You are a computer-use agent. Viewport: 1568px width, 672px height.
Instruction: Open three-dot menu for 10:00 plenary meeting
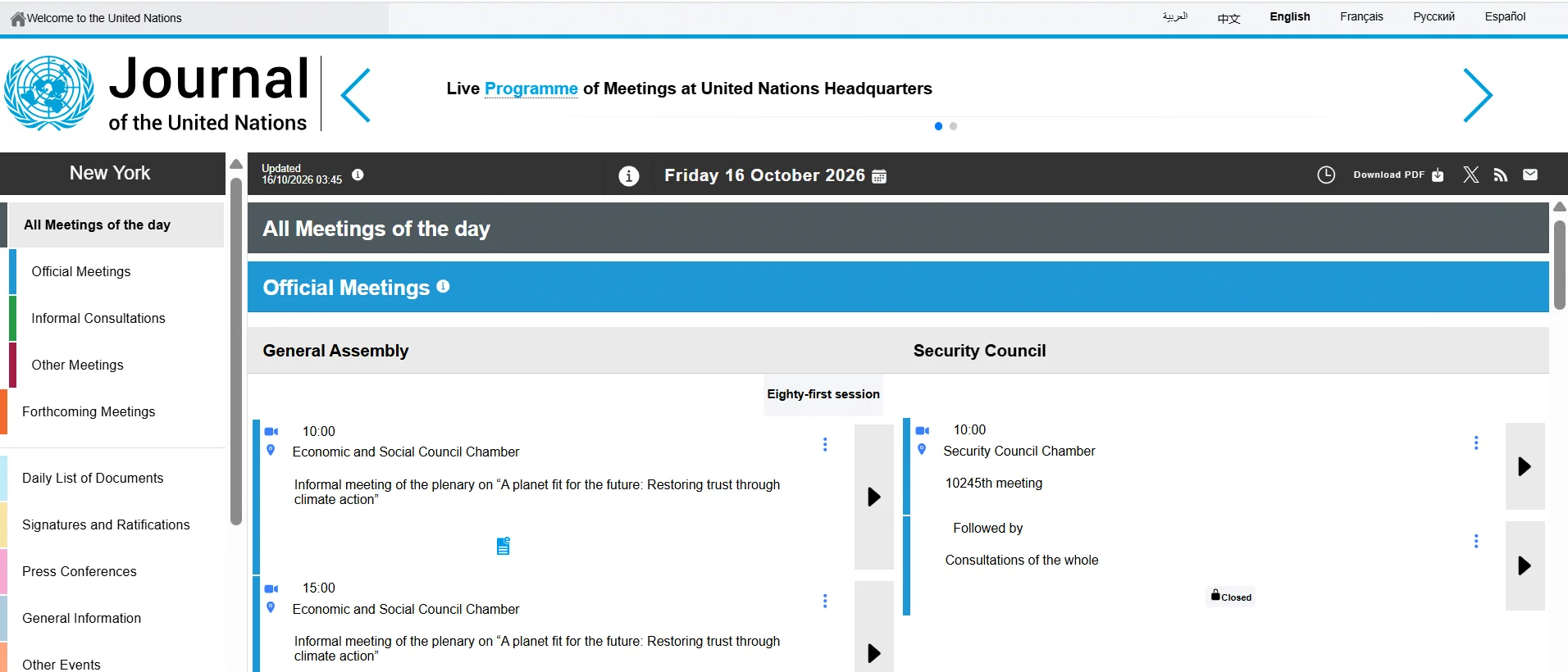825,444
